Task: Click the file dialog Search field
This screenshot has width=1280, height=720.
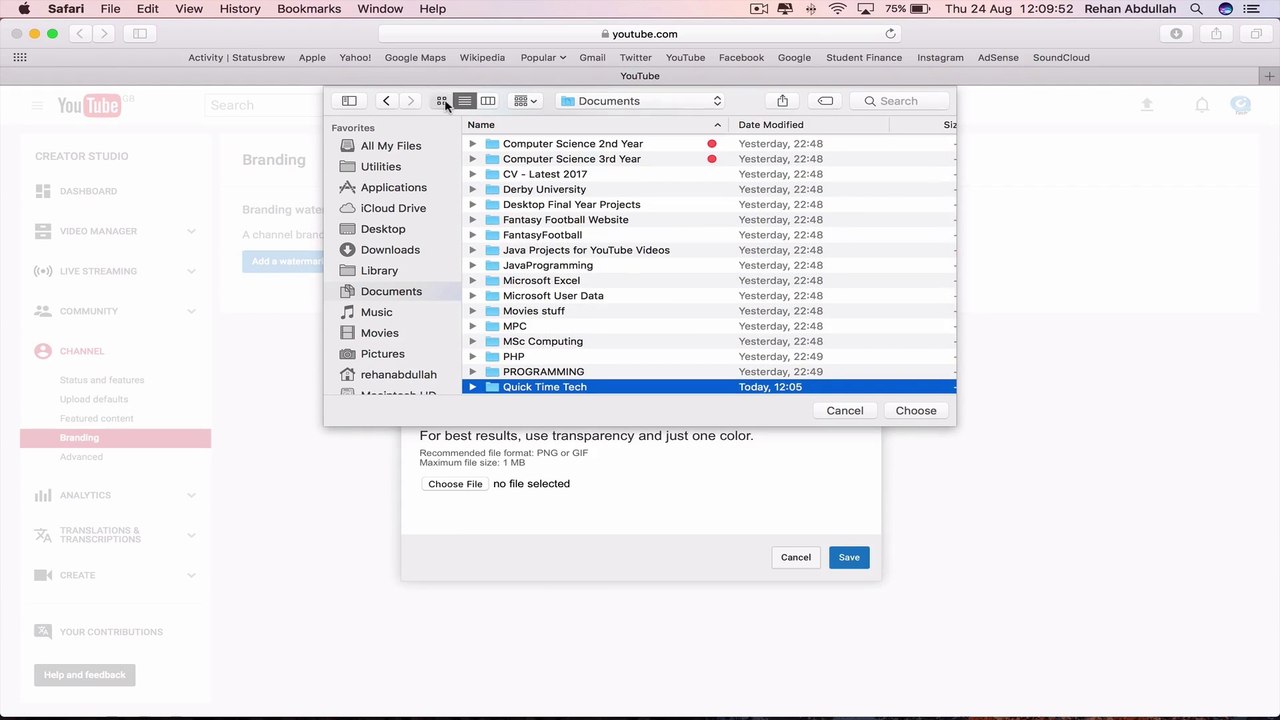Action: (898, 101)
